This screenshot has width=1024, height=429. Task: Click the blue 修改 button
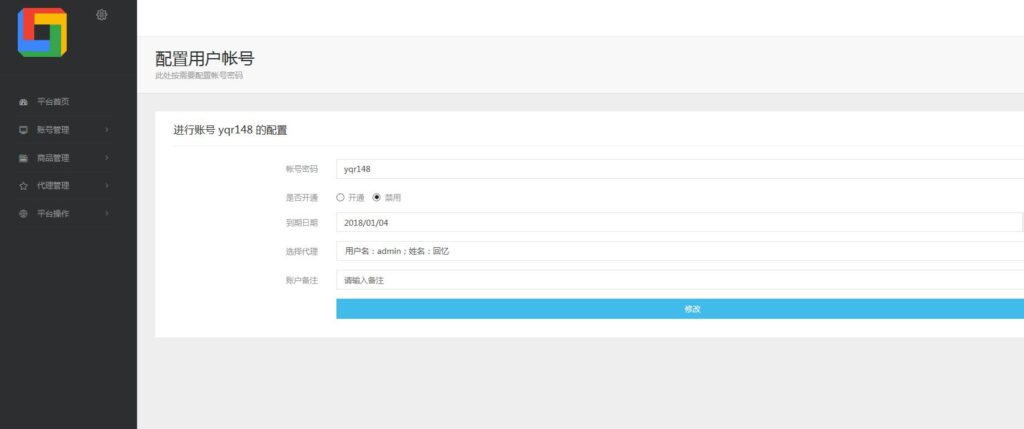pos(680,309)
